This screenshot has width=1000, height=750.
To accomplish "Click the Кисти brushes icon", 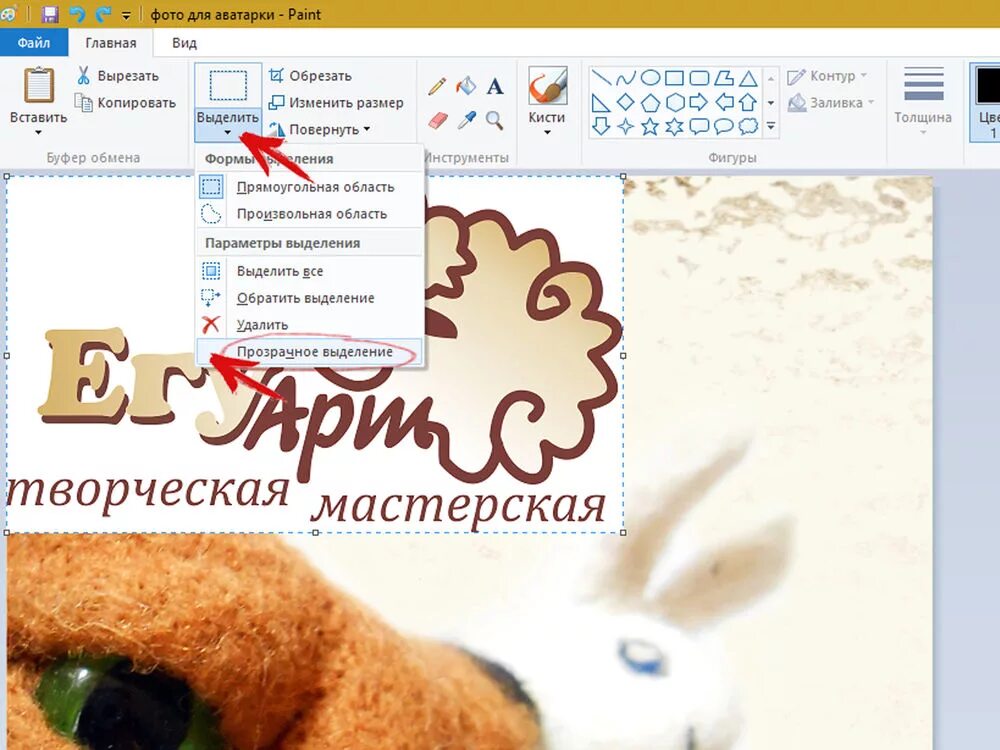I will tap(547, 85).
